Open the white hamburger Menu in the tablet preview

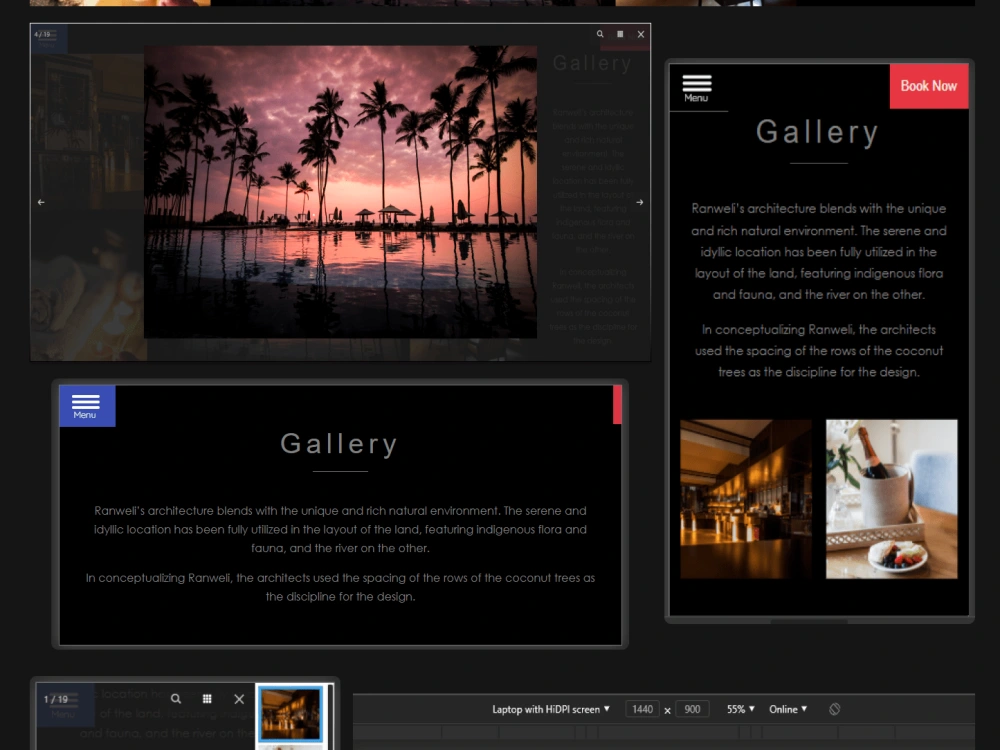(x=696, y=88)
